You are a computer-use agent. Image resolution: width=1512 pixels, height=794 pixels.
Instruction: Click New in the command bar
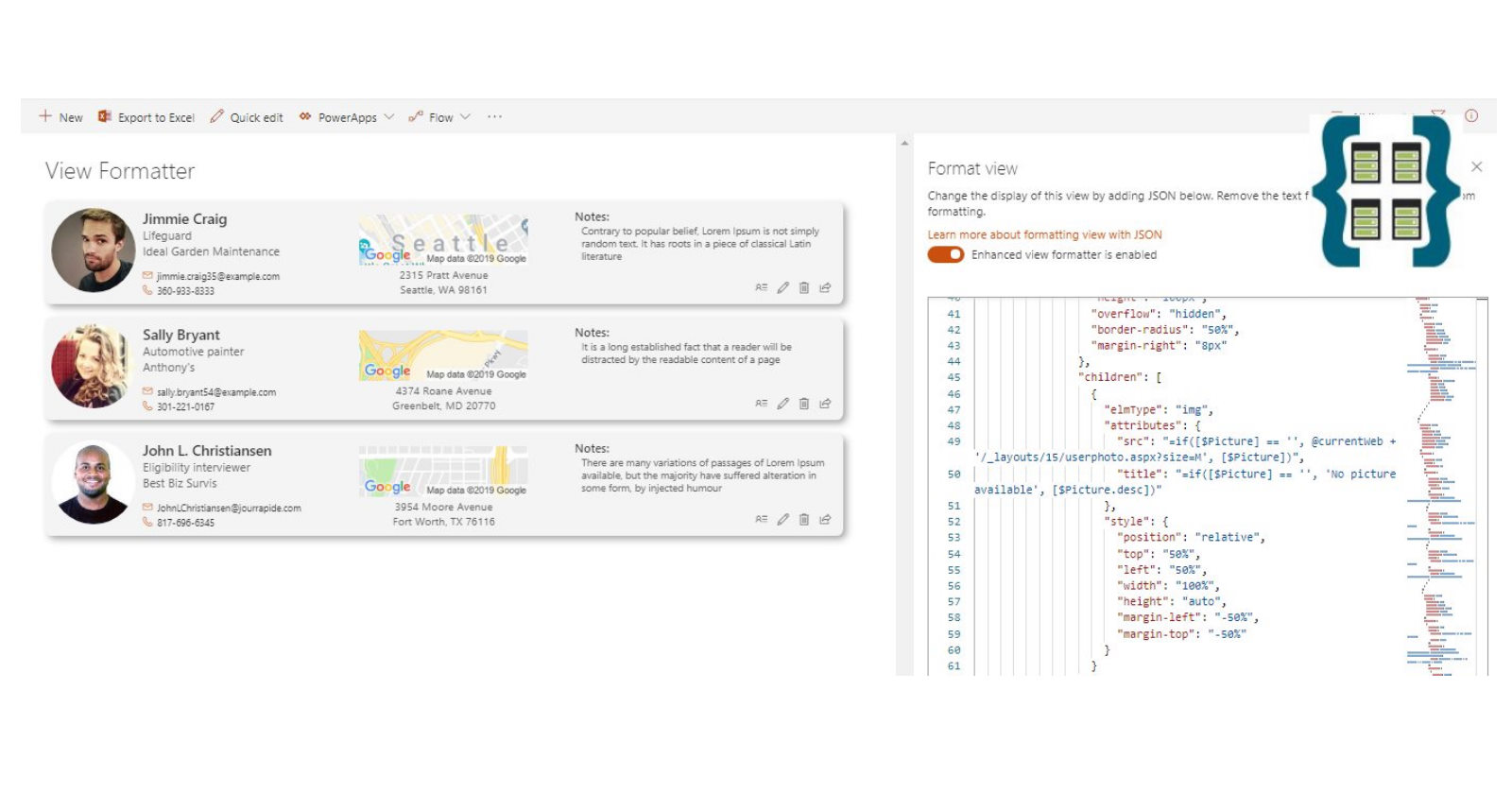[60, 117]
